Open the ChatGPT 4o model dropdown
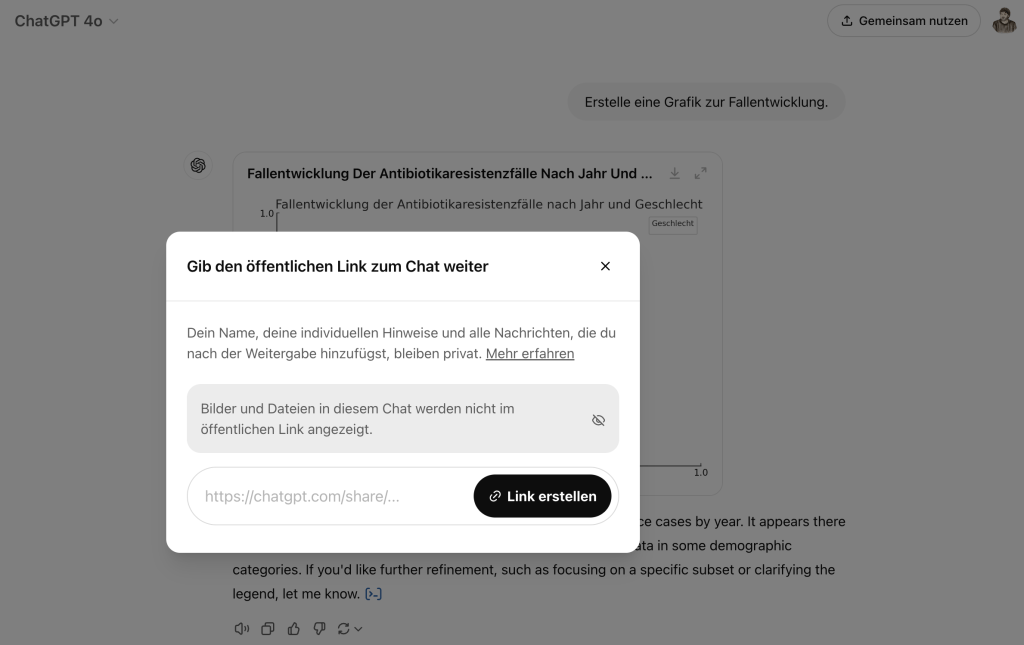 [x=67, y=21]
